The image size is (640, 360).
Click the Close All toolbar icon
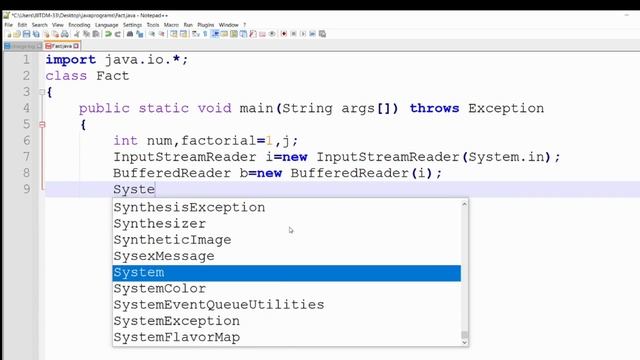point(56,34)
